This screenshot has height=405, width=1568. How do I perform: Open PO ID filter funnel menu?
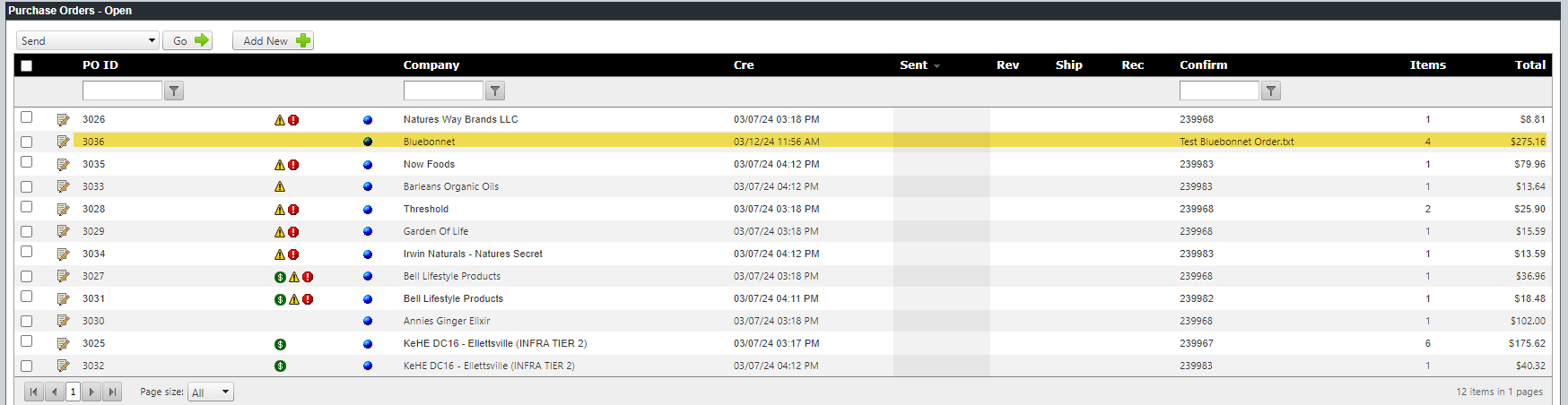[174, 90]
